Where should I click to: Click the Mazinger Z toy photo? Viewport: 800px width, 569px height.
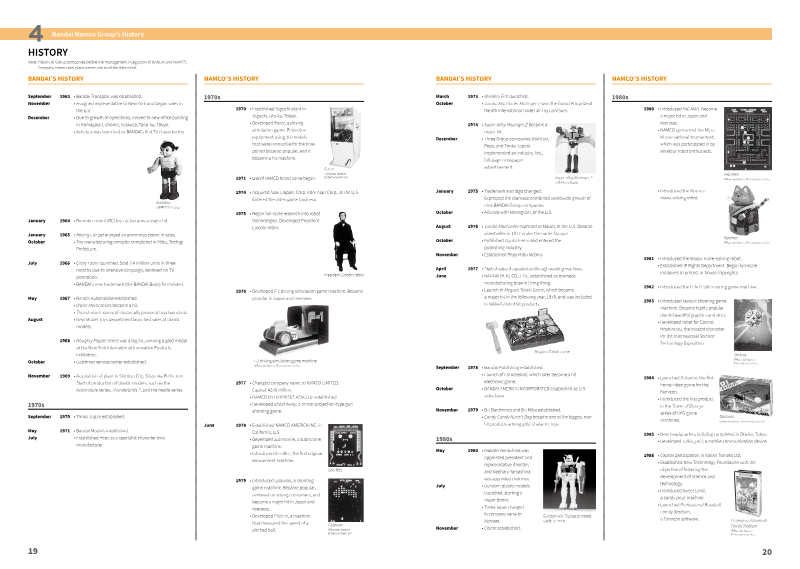(575, 148)
